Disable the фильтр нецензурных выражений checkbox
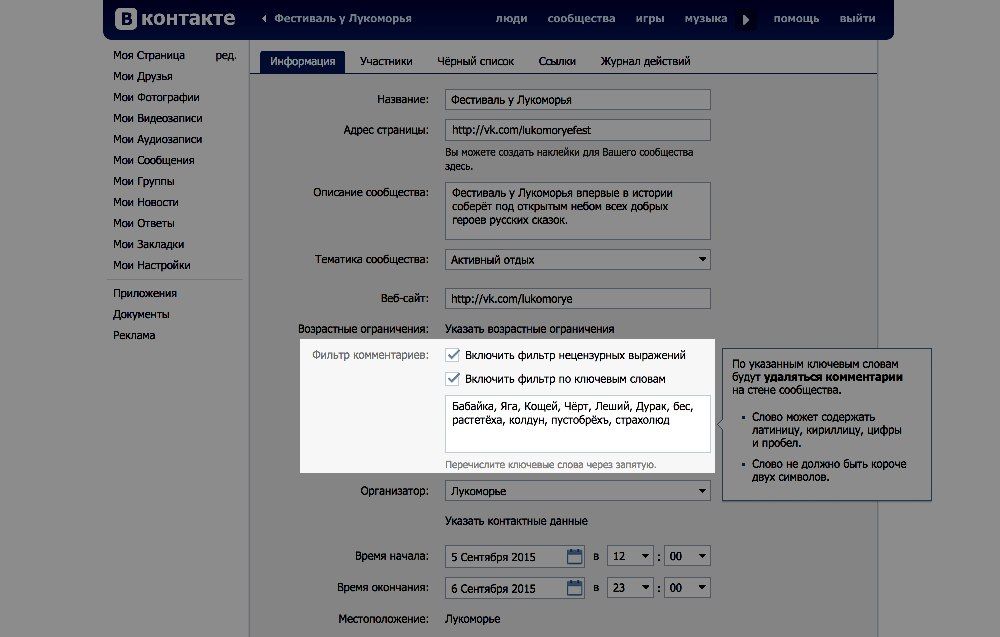 (453, 355)
